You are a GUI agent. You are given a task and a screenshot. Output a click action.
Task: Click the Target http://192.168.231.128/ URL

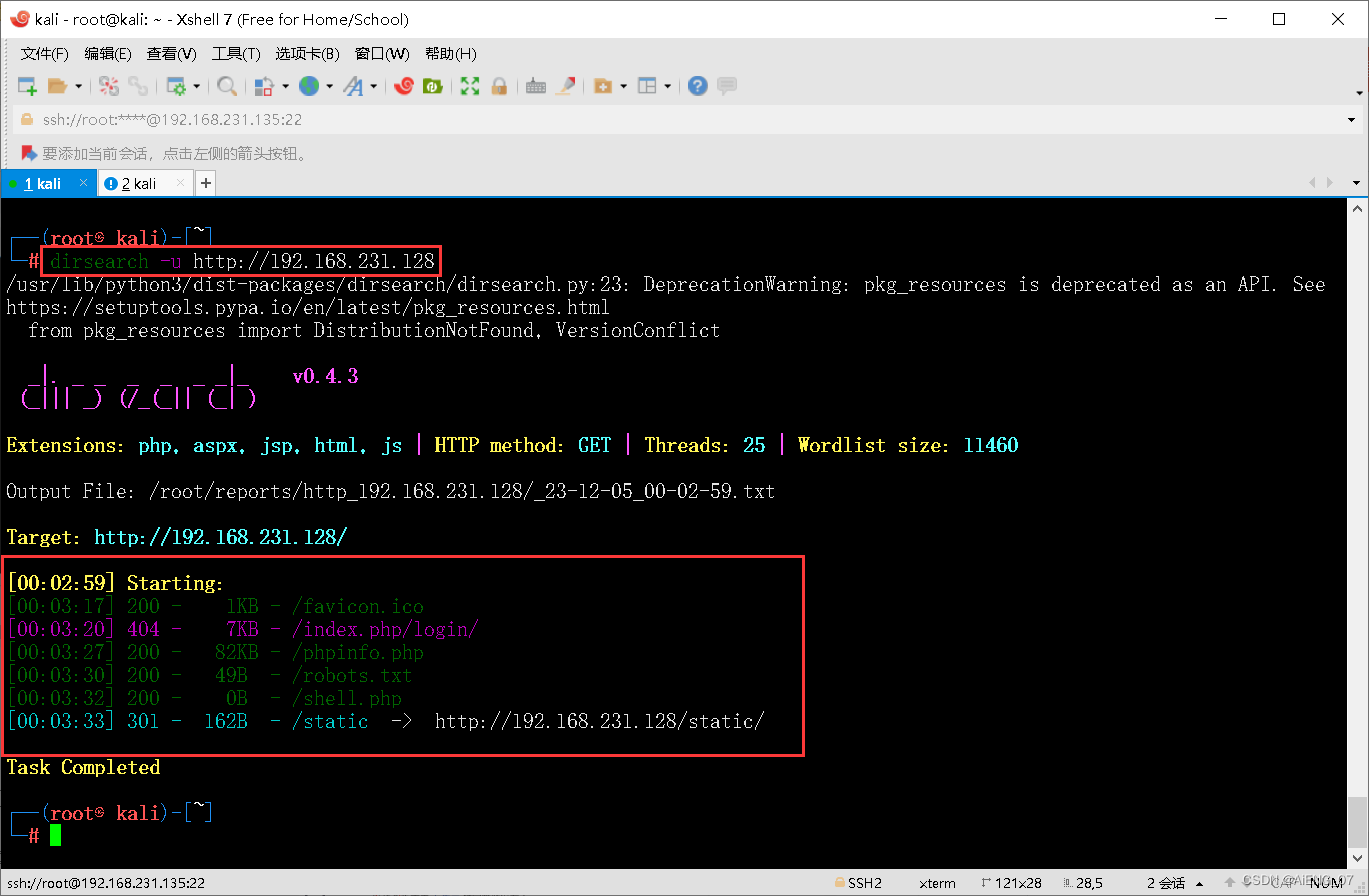point(220,537)
